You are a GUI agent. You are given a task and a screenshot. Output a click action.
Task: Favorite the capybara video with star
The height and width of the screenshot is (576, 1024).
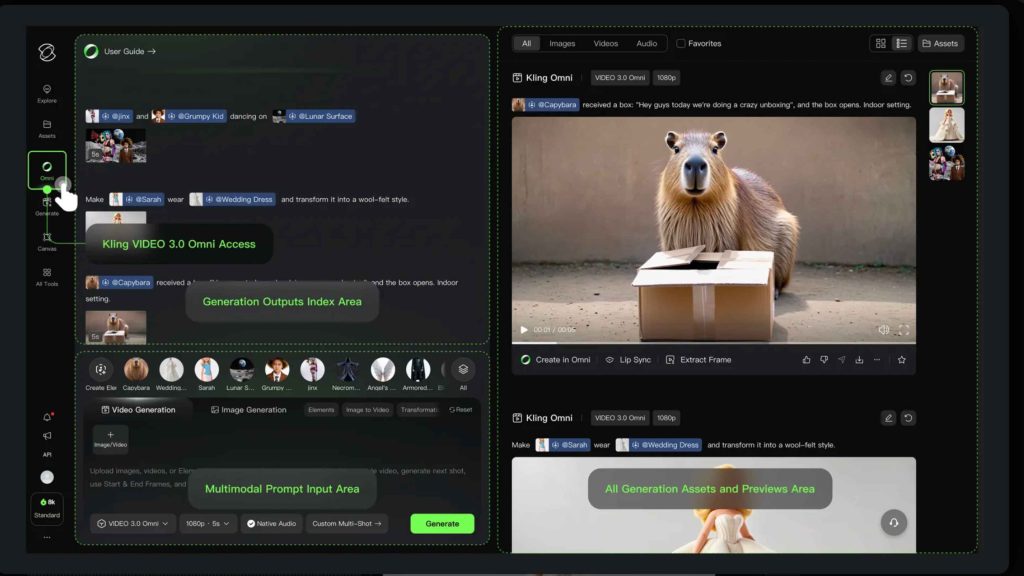click(x=902, y=360)
